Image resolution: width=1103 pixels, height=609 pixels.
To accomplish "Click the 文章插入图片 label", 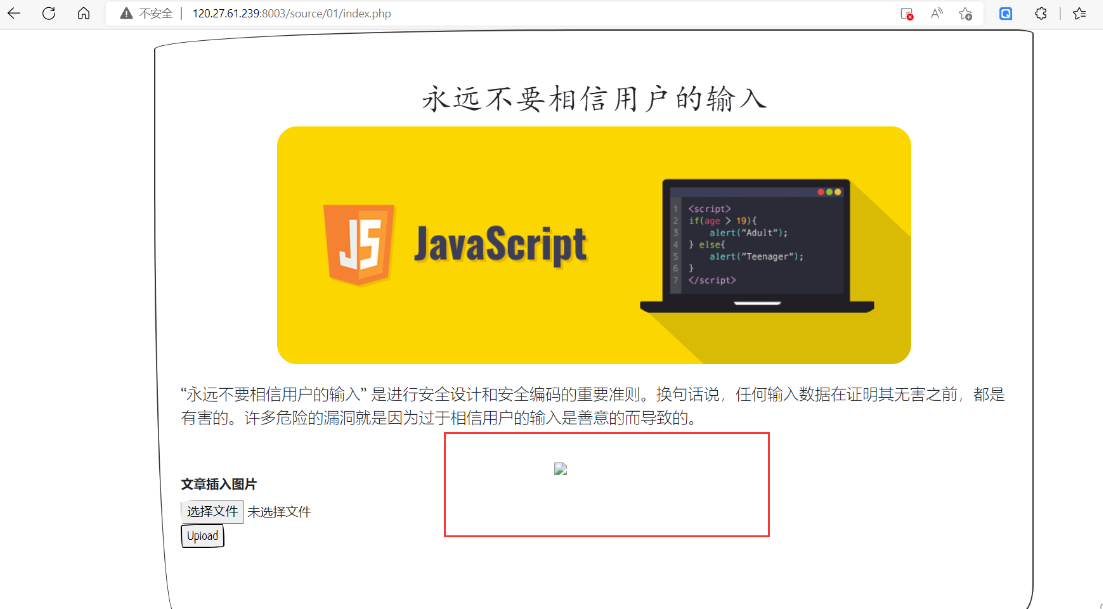I will [219, 484].
